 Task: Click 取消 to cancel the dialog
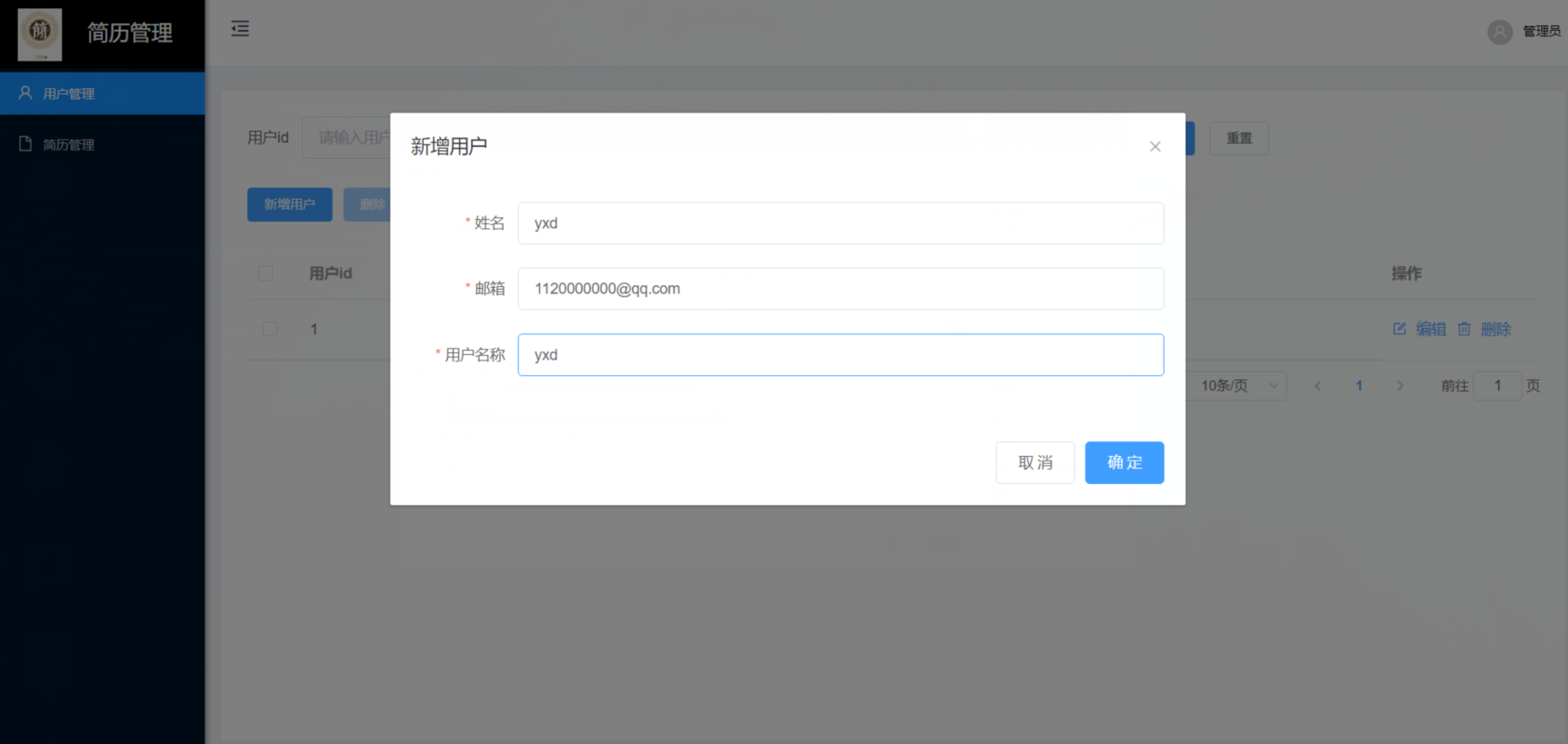pyautogui.click(x=1035, y=463)
